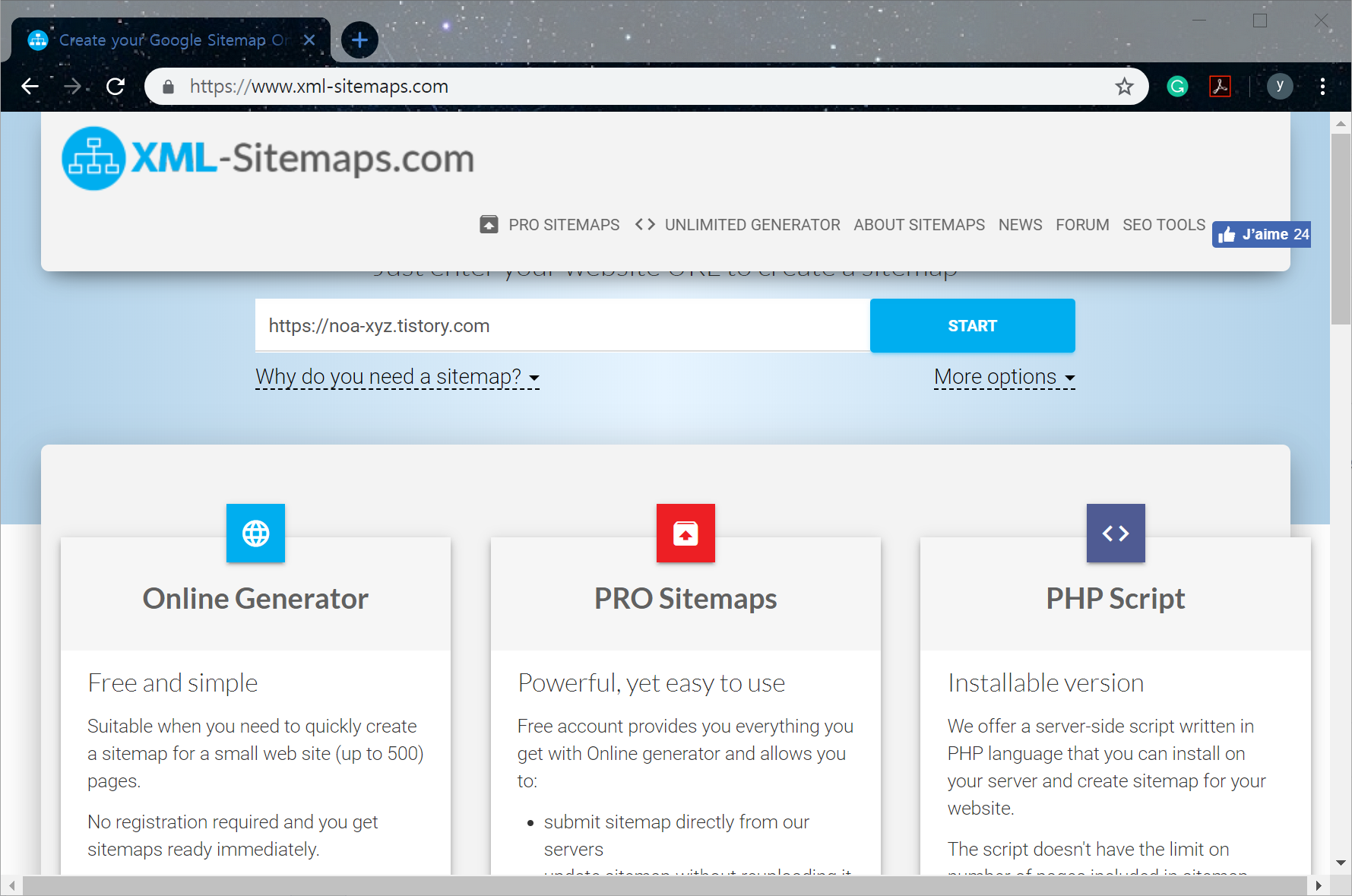Reload the xml-sitemaps page
The height and width of the screenshot is (896, 1352).
[x=116, y=87]
